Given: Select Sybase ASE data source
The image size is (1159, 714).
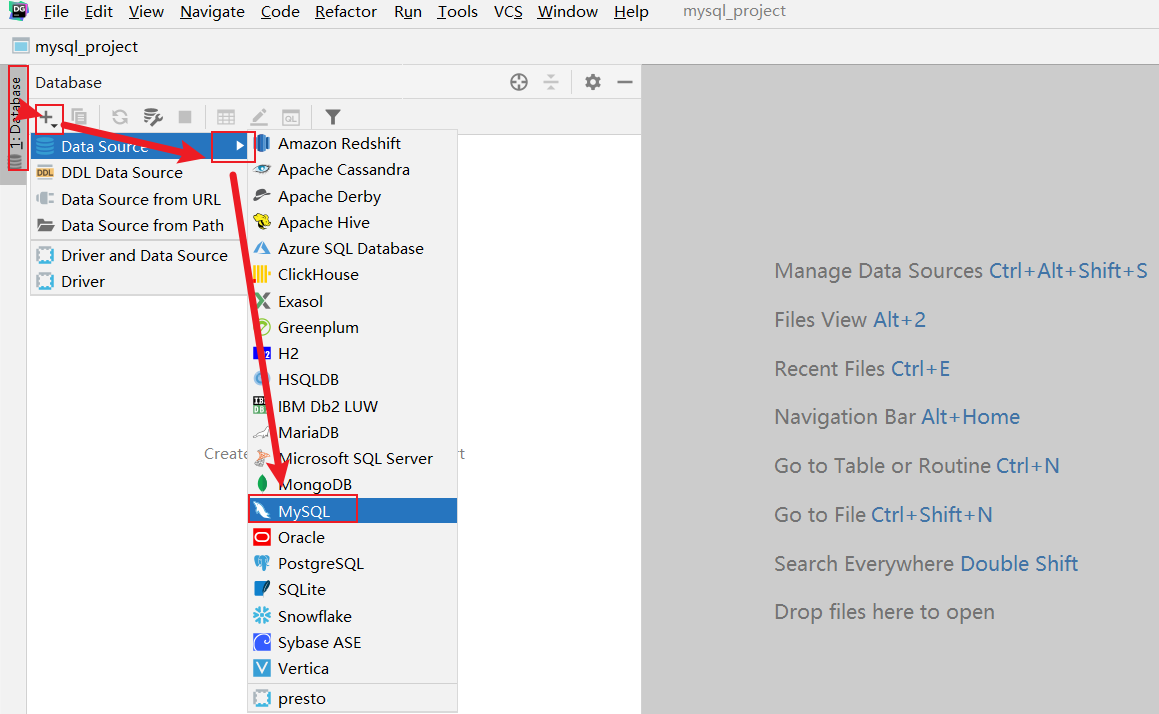Looking at the screenshot, I should (353, 642).
